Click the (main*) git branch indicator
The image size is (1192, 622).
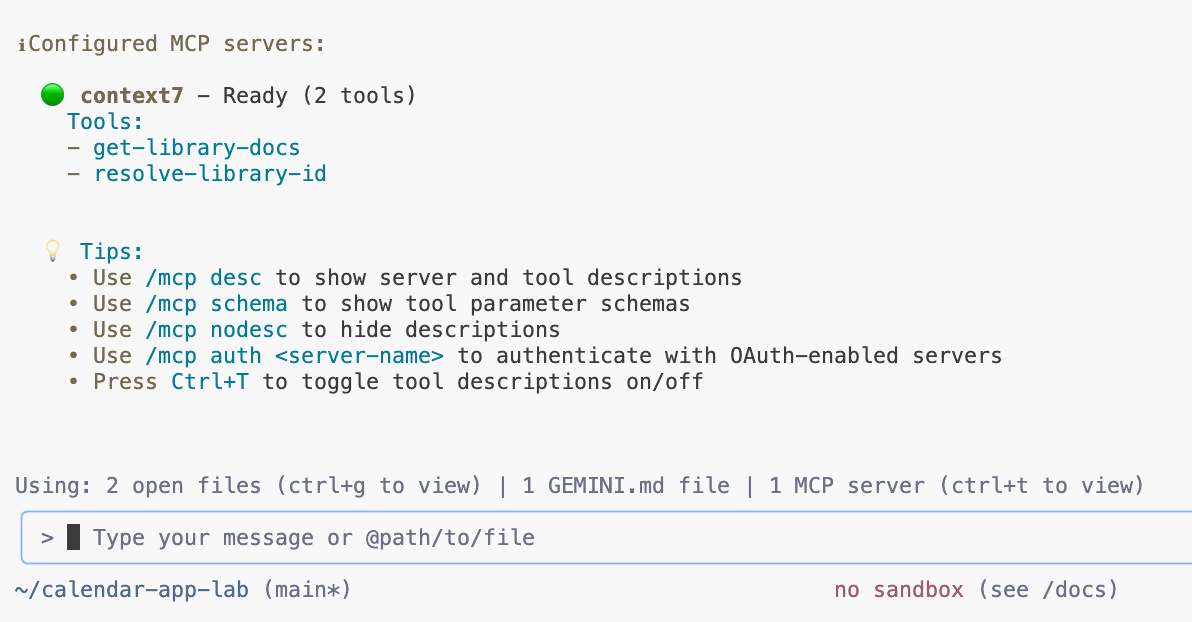[307, 590]
